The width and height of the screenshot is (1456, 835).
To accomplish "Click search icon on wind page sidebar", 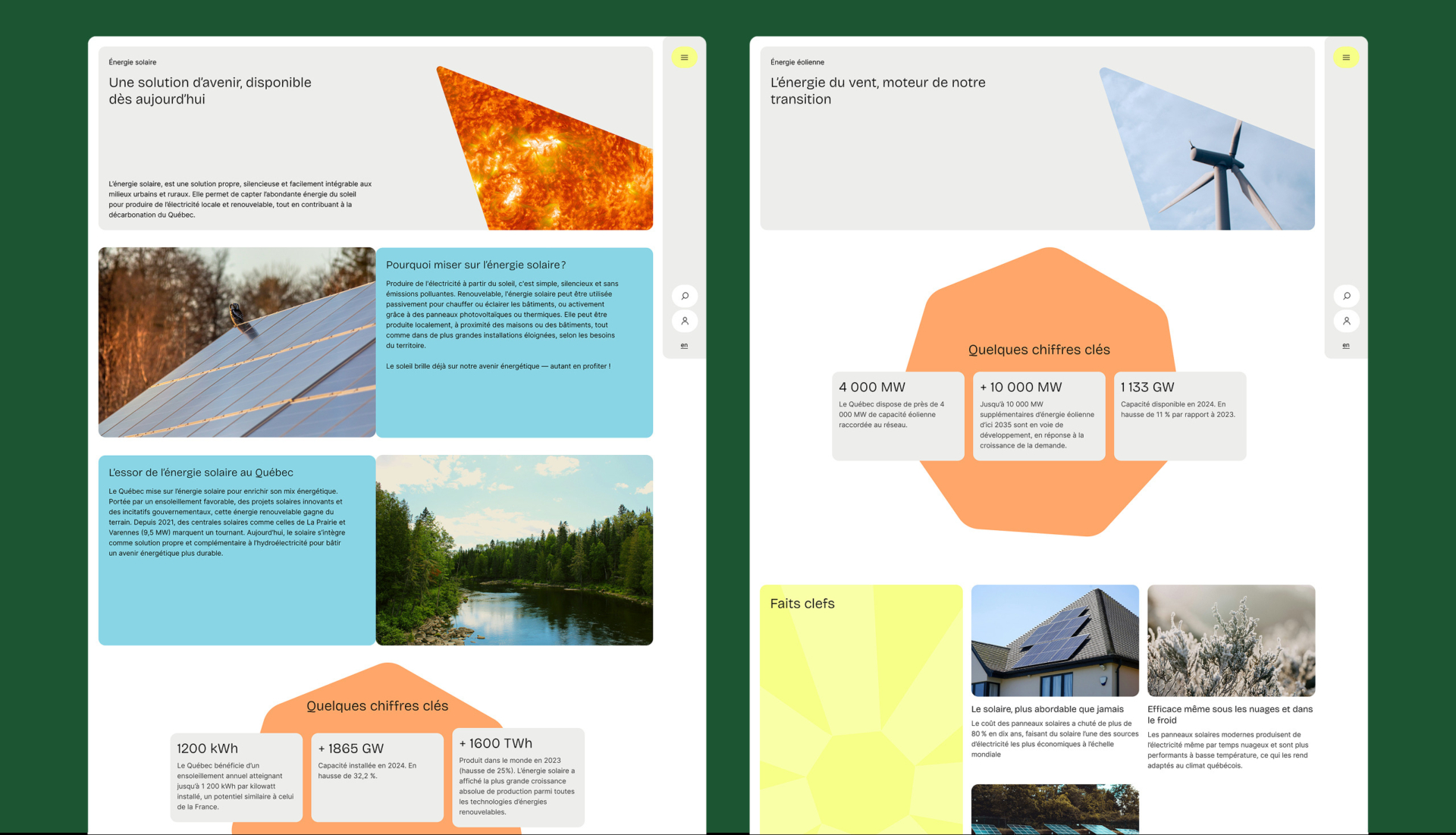I will tap(1346, 296).
